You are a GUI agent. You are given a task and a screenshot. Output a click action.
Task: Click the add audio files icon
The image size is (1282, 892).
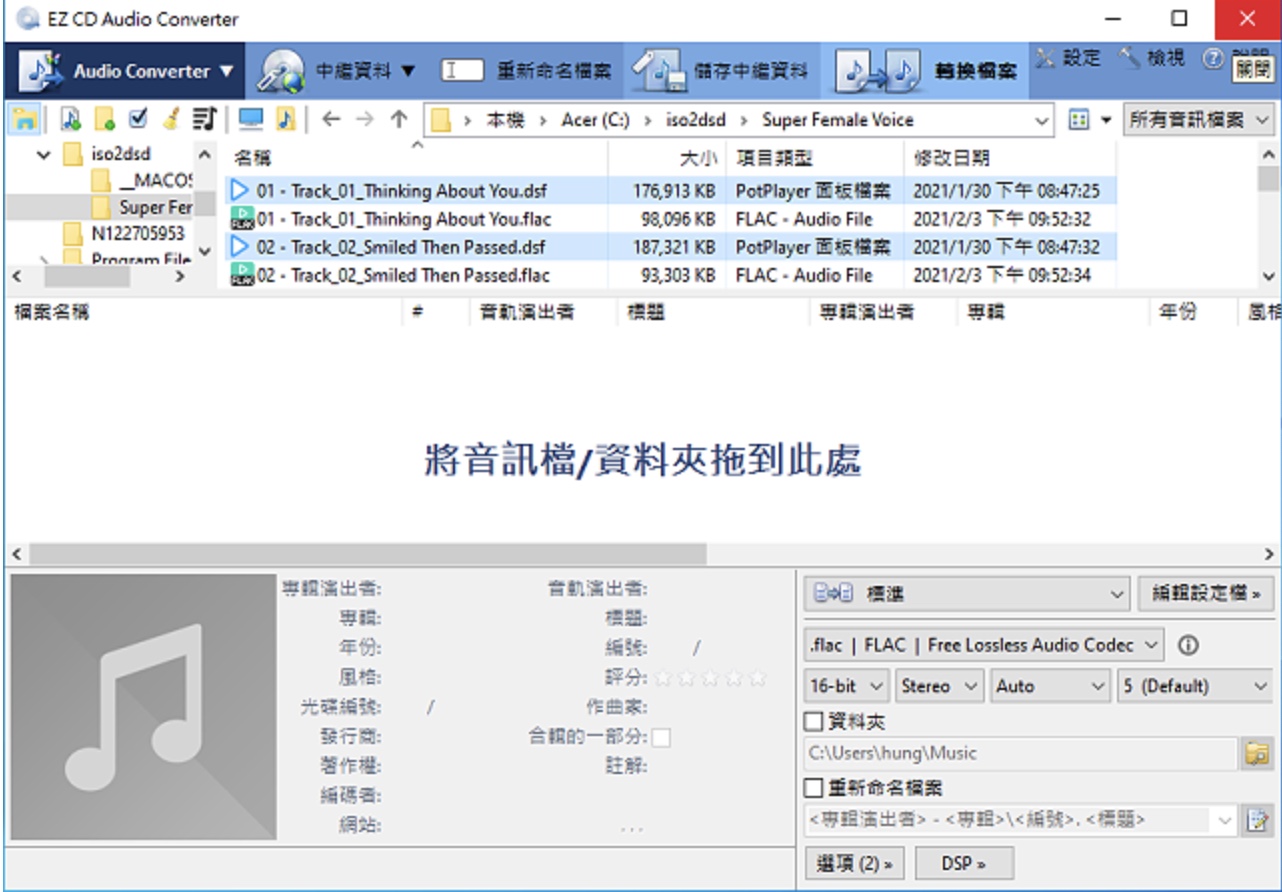[71, 120]
